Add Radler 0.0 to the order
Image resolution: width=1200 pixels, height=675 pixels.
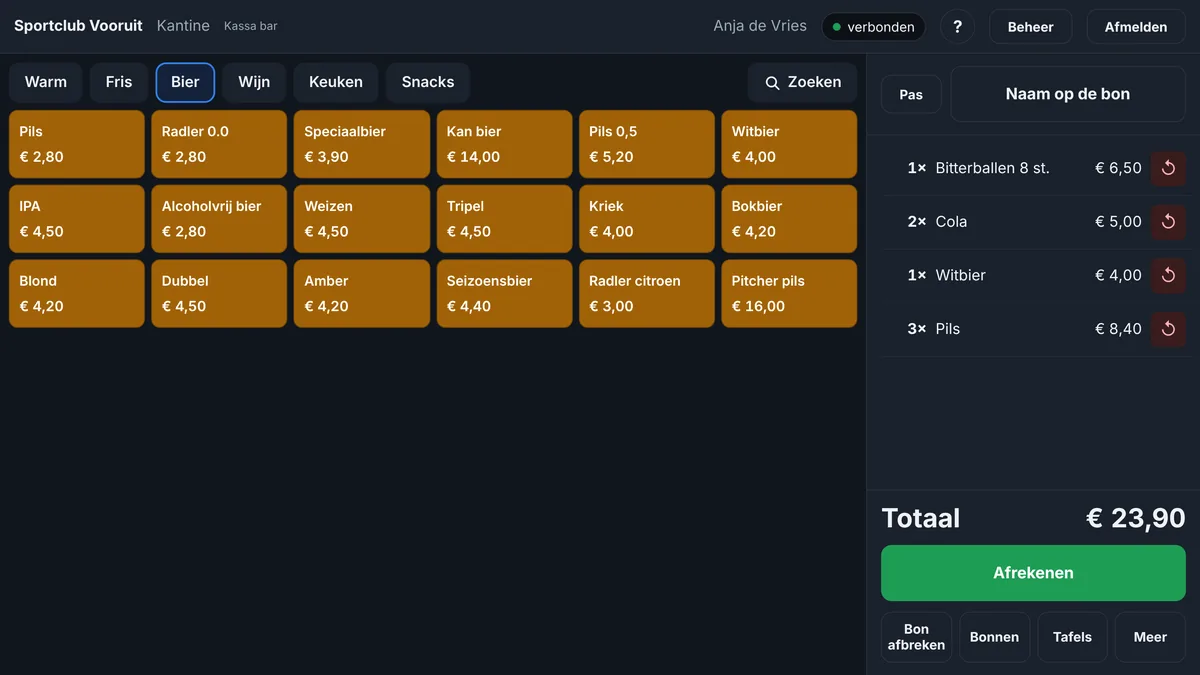click(x=219, y=144)
